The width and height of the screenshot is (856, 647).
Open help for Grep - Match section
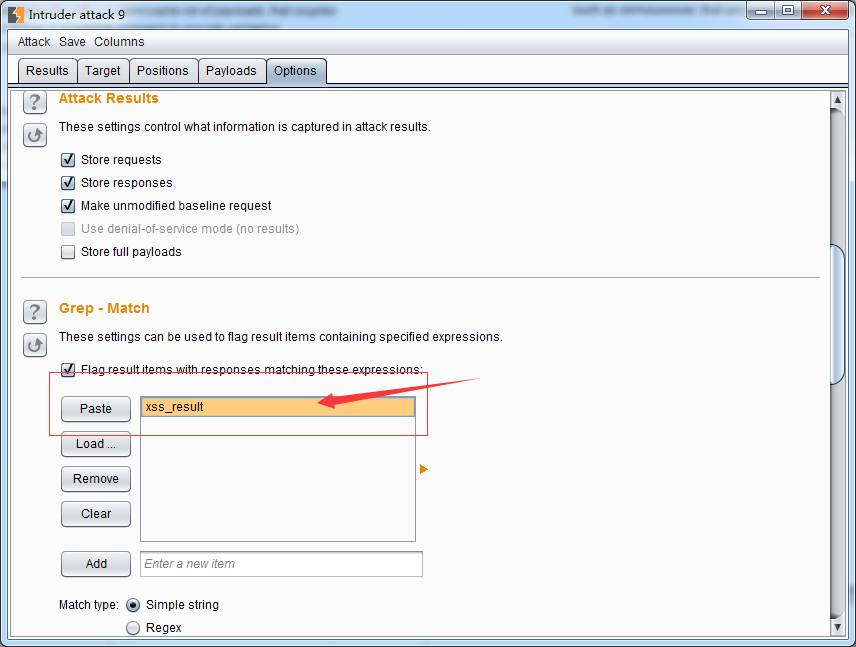pyautogui.click(x=35, y=311)
